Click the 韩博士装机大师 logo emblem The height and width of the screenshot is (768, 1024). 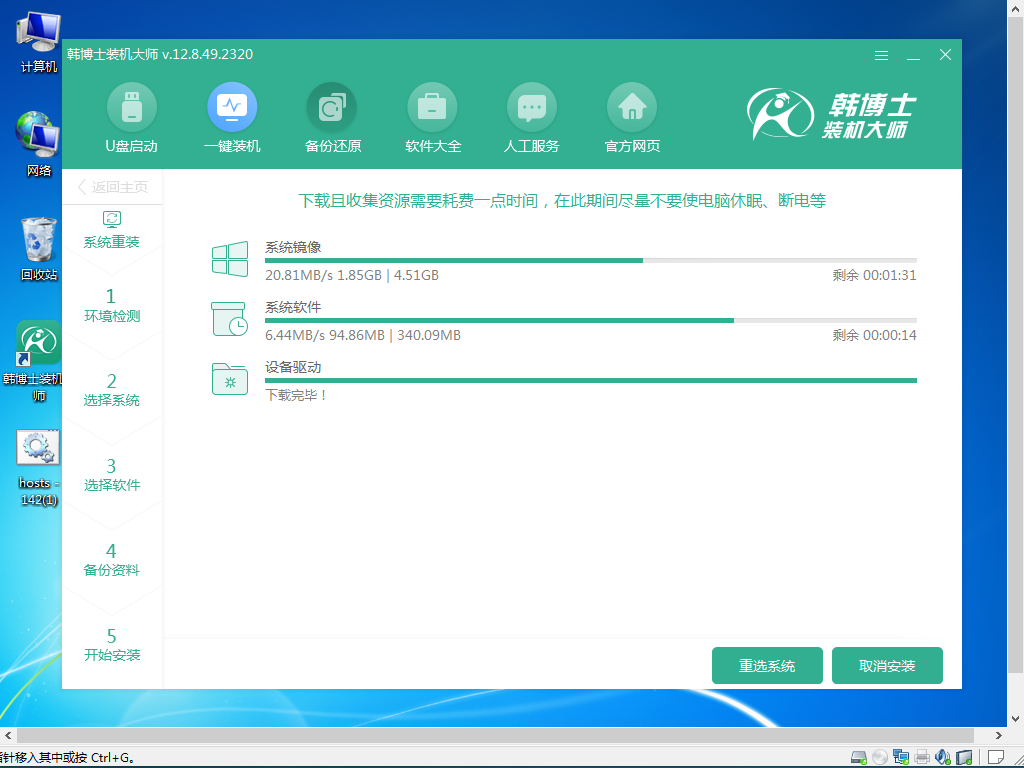[x=779, y=114]
